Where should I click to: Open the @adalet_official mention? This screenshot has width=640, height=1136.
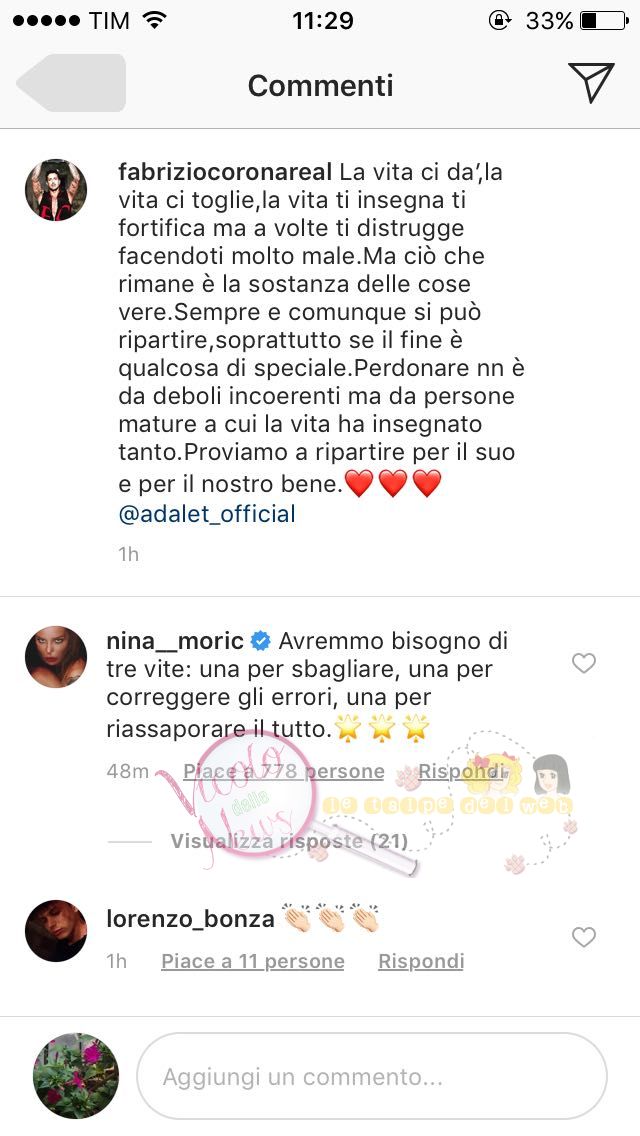[x=207, y=514]
